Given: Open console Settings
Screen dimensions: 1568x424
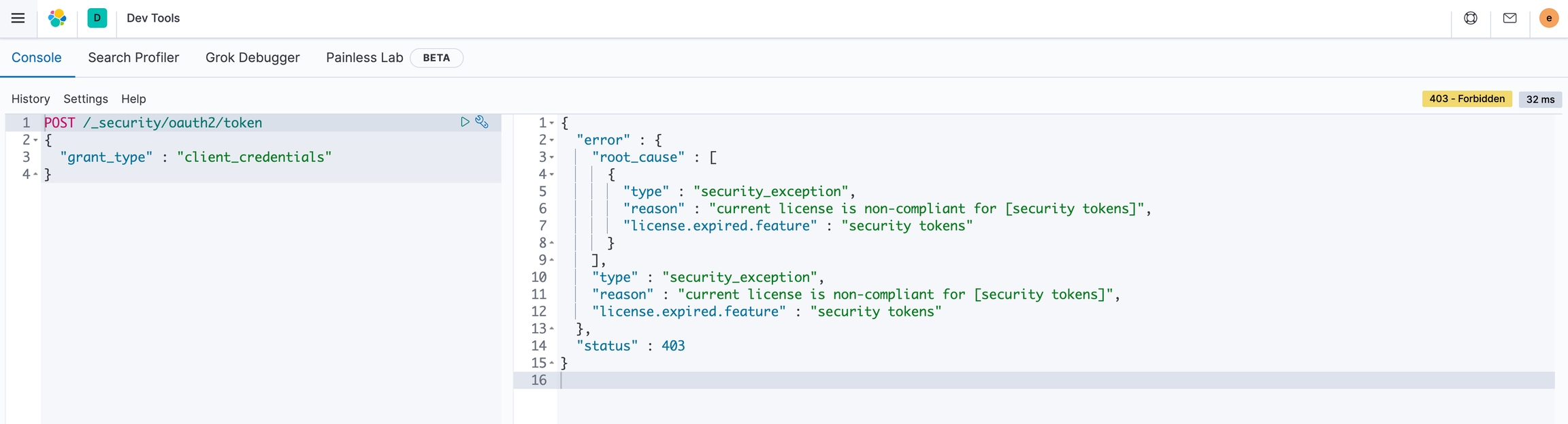Looking at the screenshot, I should pyautogui.click(x=86, y=99).
